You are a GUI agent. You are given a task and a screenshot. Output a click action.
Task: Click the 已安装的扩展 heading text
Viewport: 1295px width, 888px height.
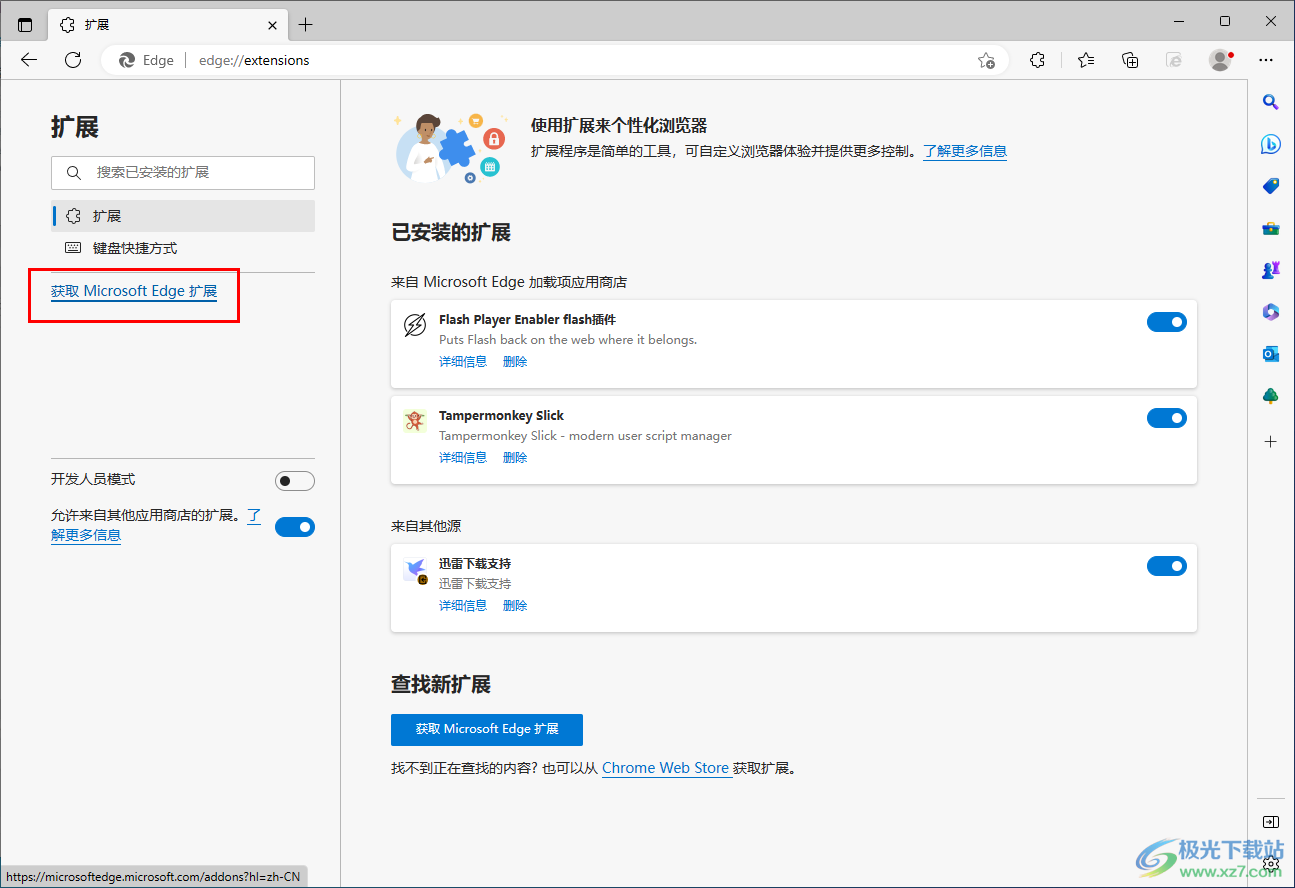(x=451, y=233)
